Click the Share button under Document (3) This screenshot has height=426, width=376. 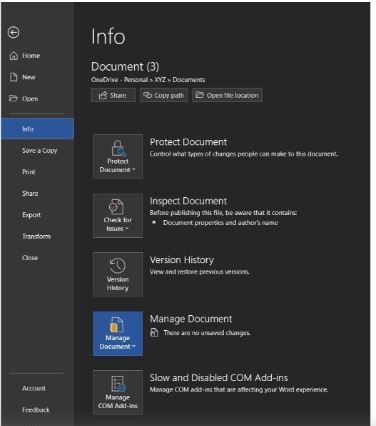coord(113,96)
